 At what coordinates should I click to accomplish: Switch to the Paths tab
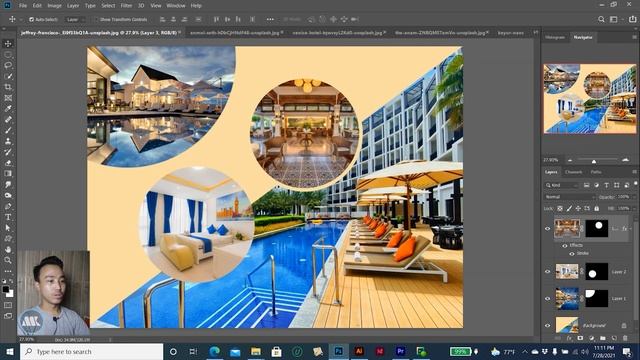(x=596, y=172)
